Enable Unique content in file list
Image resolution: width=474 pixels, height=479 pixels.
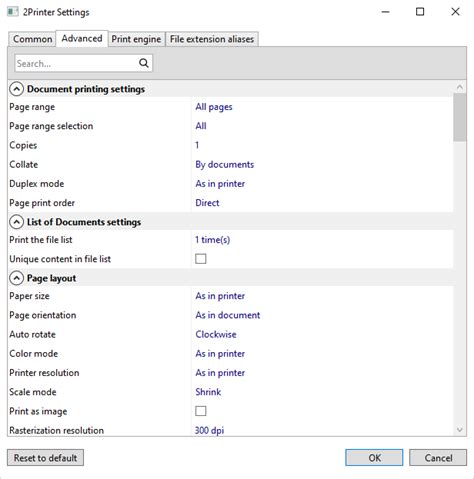tap(201, 259)
